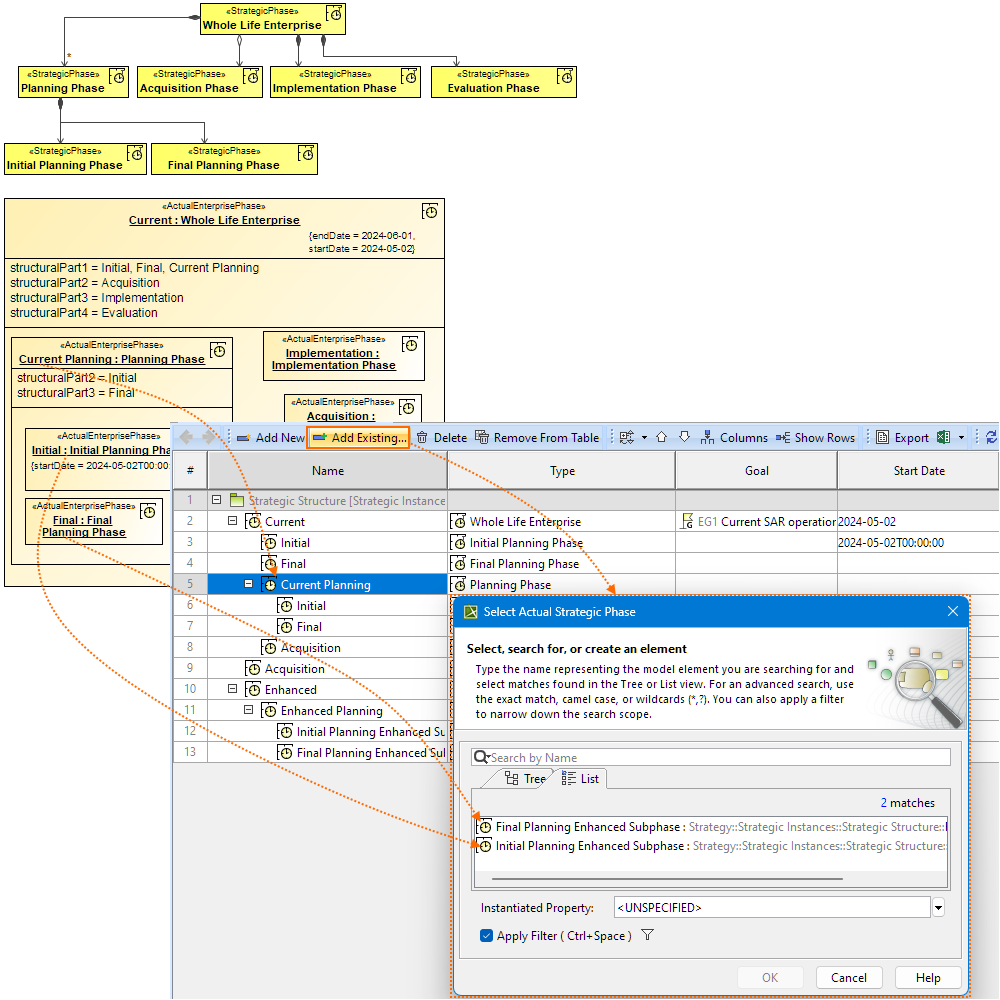
Task: Click the Final Planning Phase diagram block
Action: 234,159
